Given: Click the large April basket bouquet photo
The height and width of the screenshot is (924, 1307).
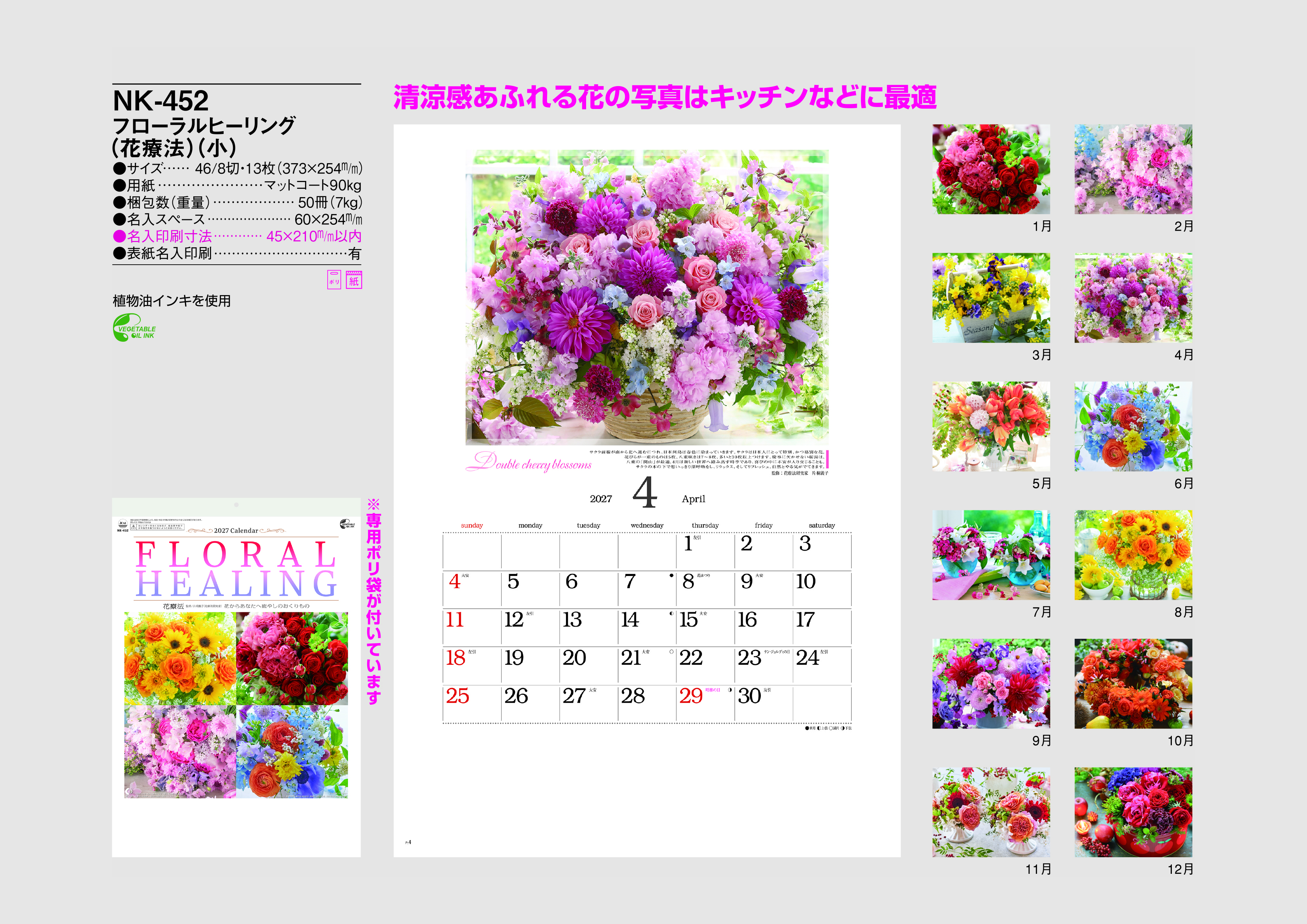Looking at the screenshot, I should pyautogui.click(x=647, y=297).
